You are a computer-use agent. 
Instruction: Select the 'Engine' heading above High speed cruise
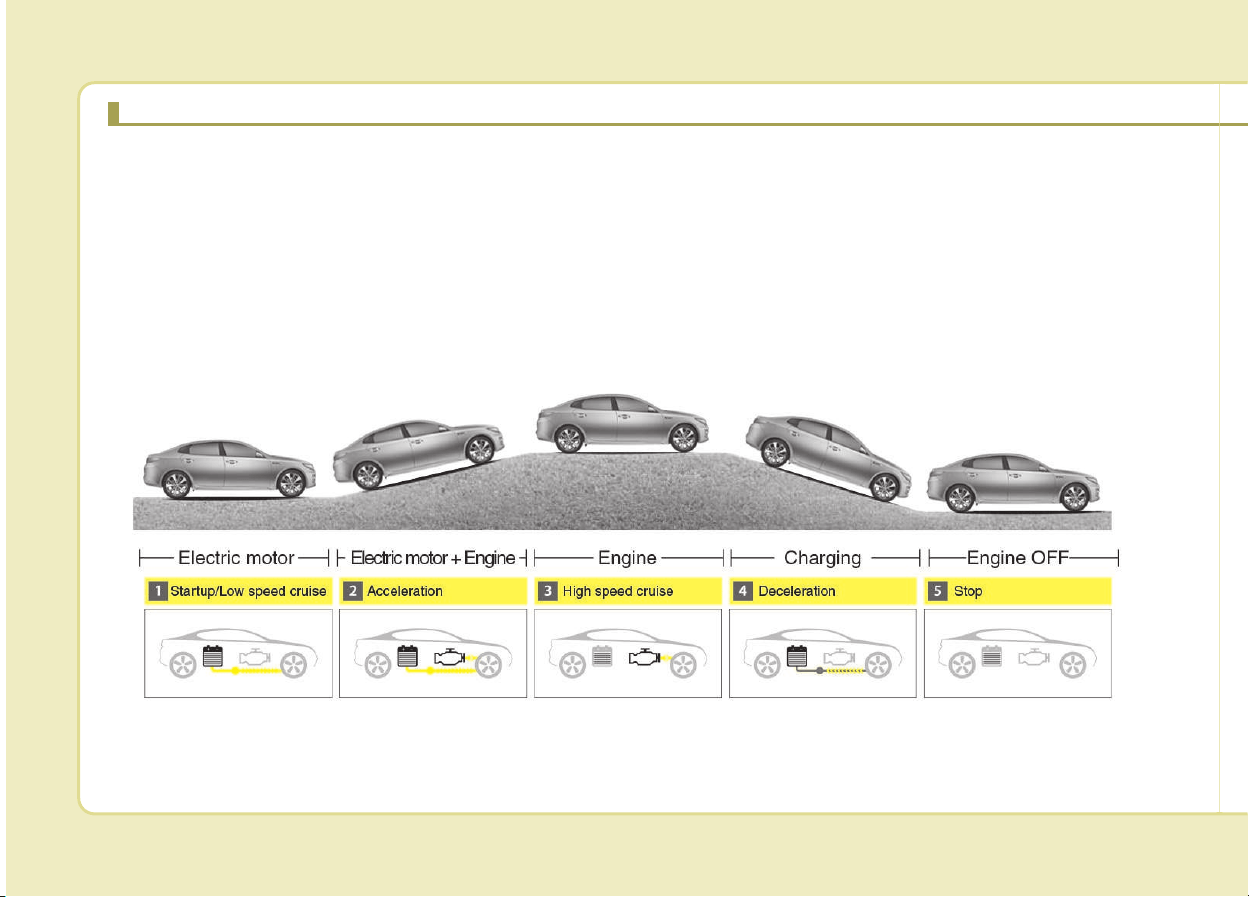[x=627, y=558]
